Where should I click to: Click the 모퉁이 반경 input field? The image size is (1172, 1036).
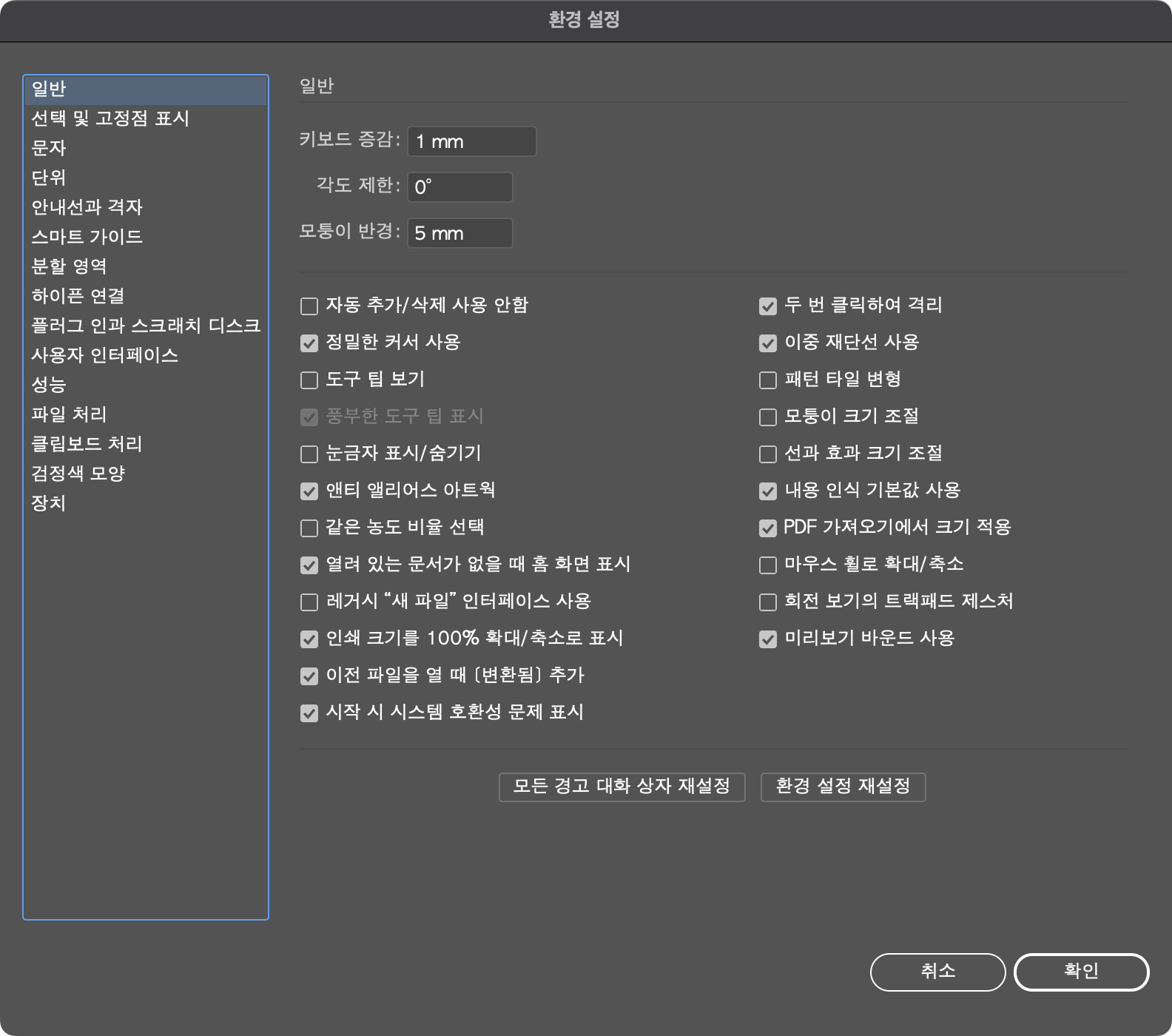[x=460, y=233]
